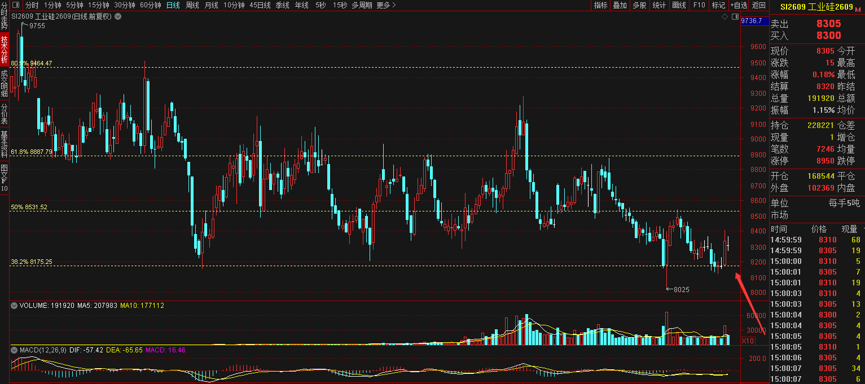The width and height of the screenshot is (865, 384).
Task: Click the X10 volume scale label
Action: coord(747,341)
